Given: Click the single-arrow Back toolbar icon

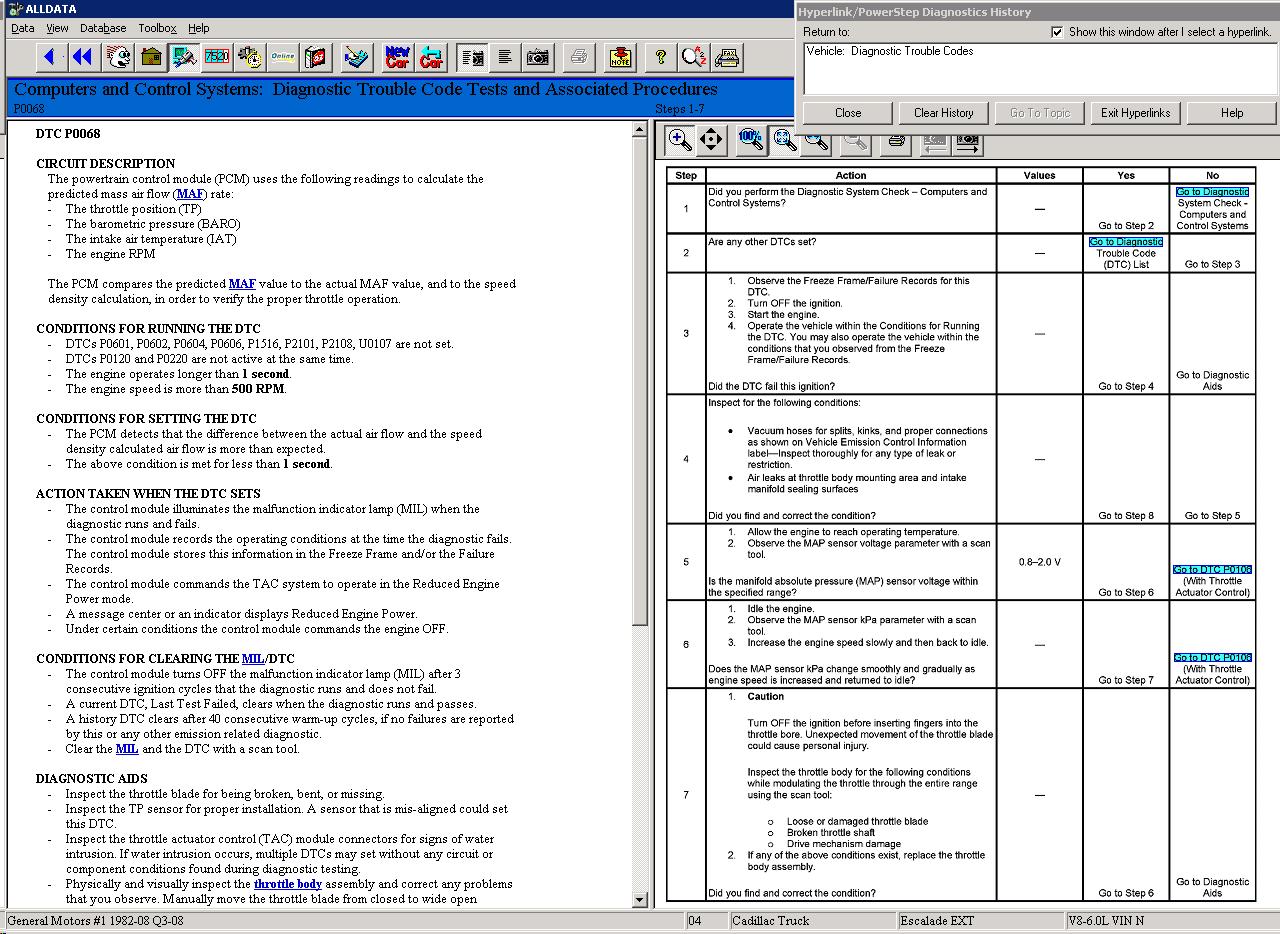Looking at the screenshot, I should tap(50, 57).
